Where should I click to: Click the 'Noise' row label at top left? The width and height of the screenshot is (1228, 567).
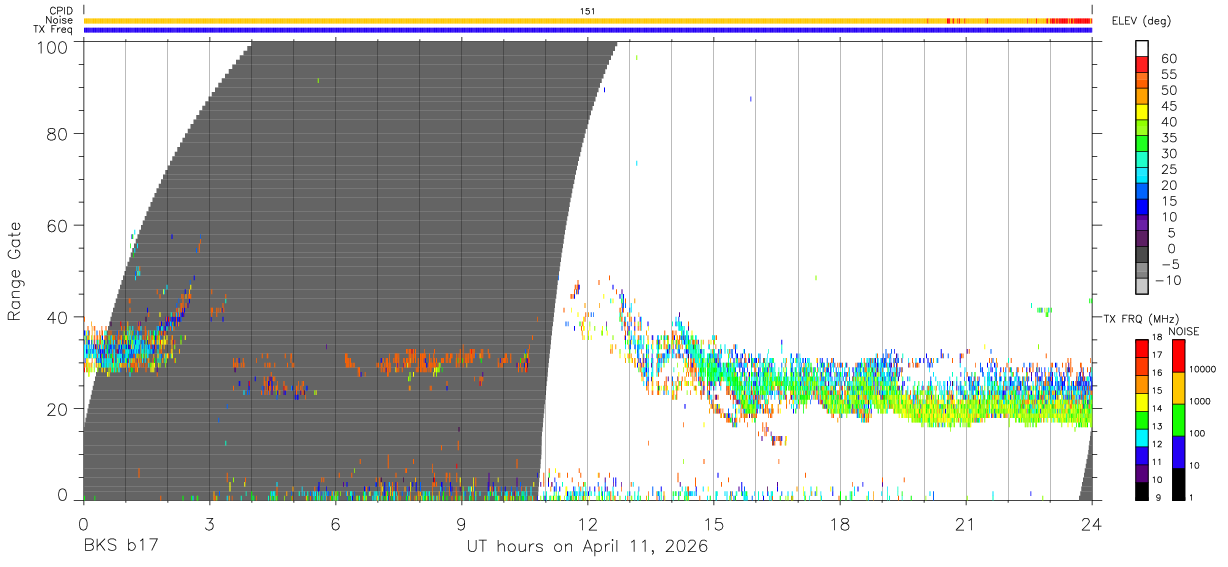pyautogui.click(x=59, y=20)
